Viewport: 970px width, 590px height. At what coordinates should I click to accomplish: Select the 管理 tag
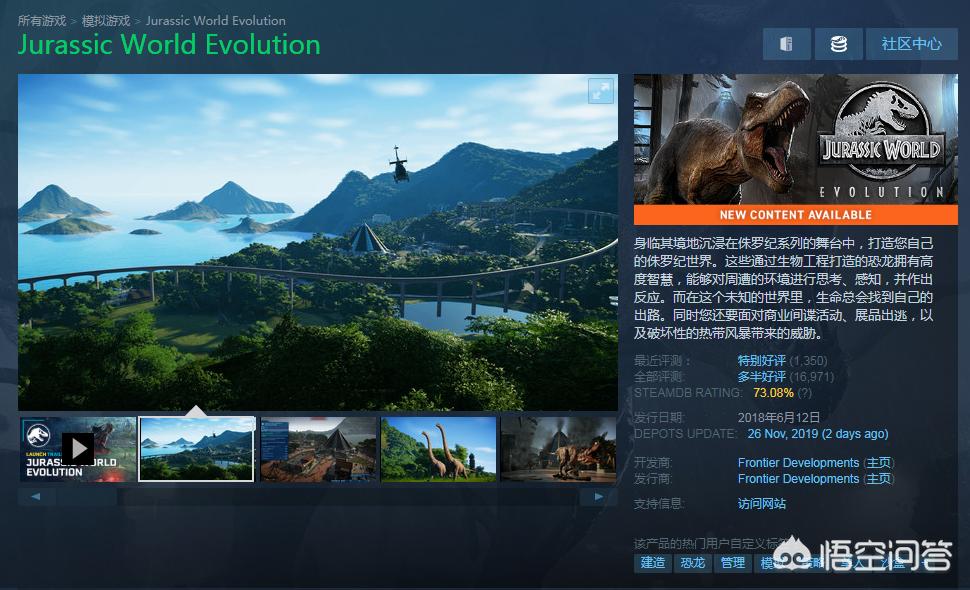pyautogui.click(x=733, y=563)
